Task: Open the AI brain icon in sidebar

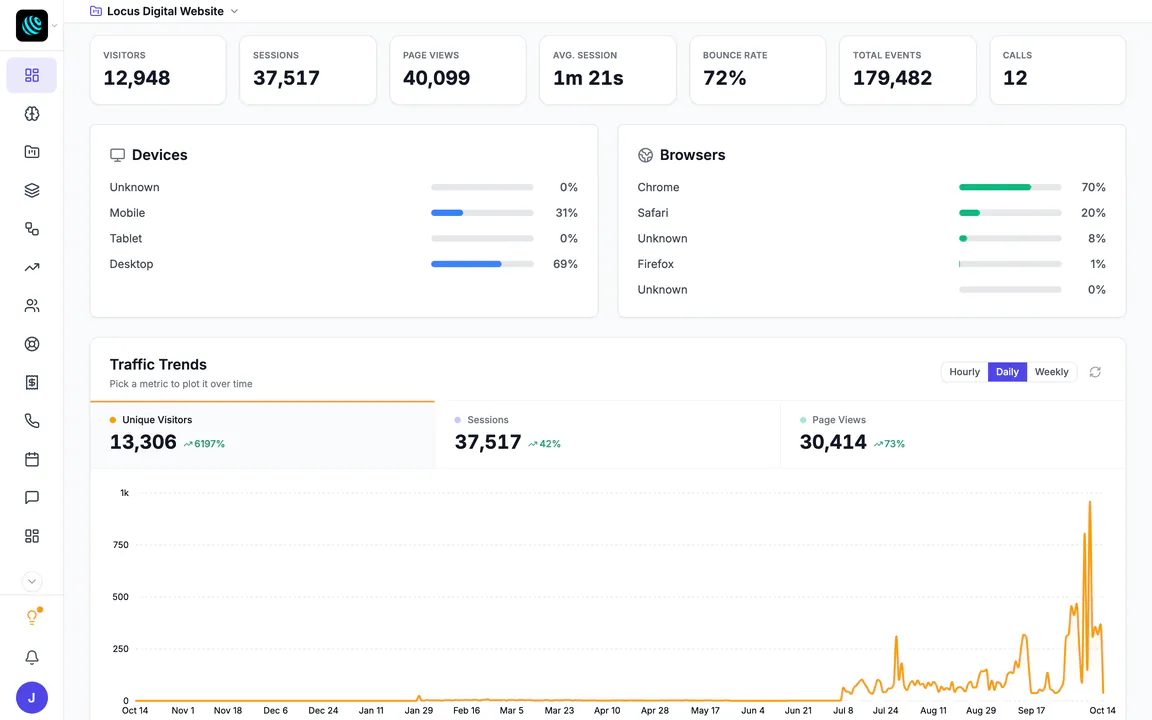Action: 32,114
